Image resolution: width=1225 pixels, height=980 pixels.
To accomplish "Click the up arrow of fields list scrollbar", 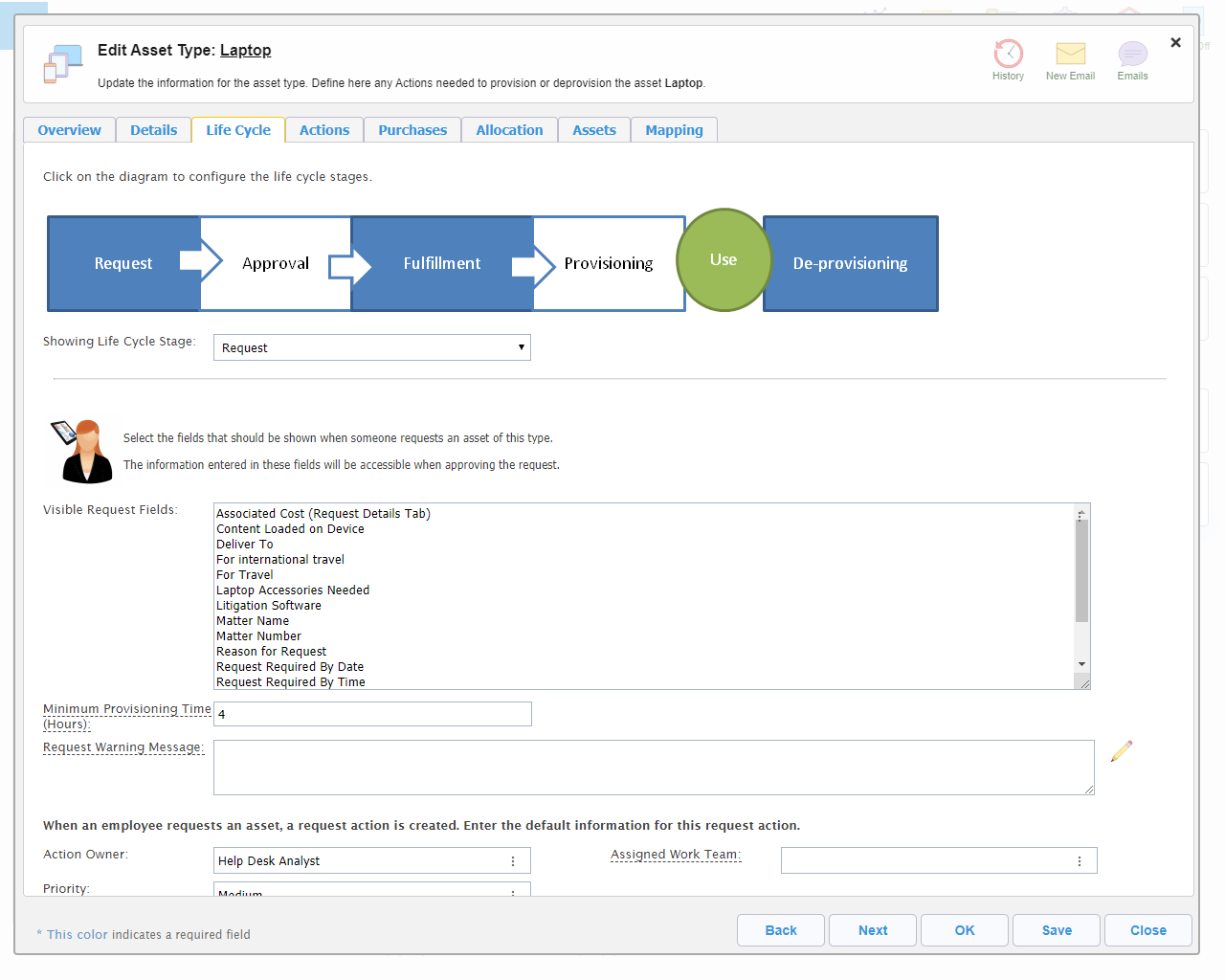I will pos(1081,514).
